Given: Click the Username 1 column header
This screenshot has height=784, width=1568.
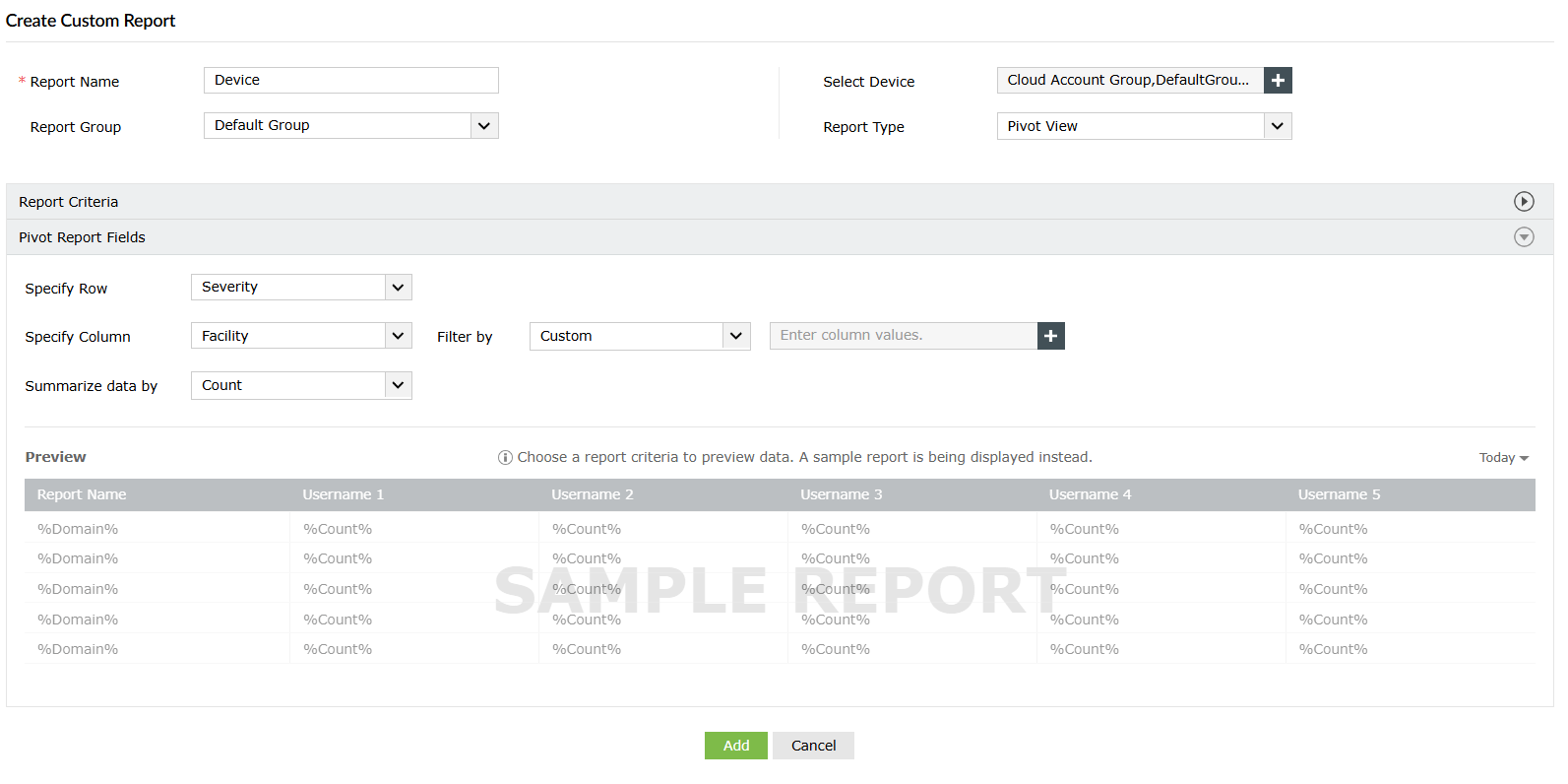Looking at the screenshot, I should click(x=344, y=494).
